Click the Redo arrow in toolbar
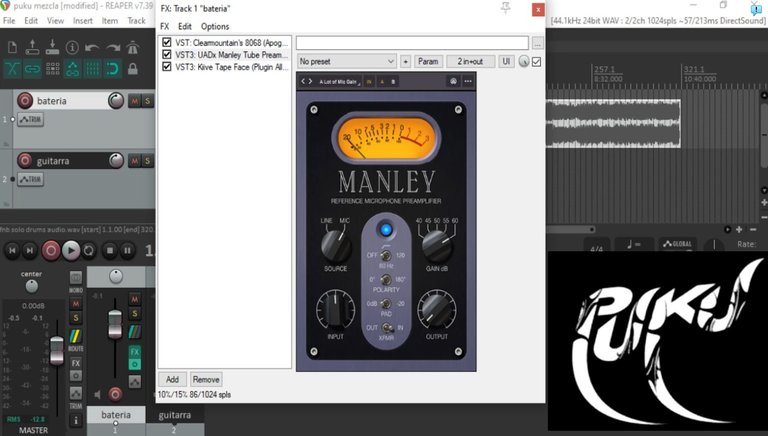 click(113, 48)
